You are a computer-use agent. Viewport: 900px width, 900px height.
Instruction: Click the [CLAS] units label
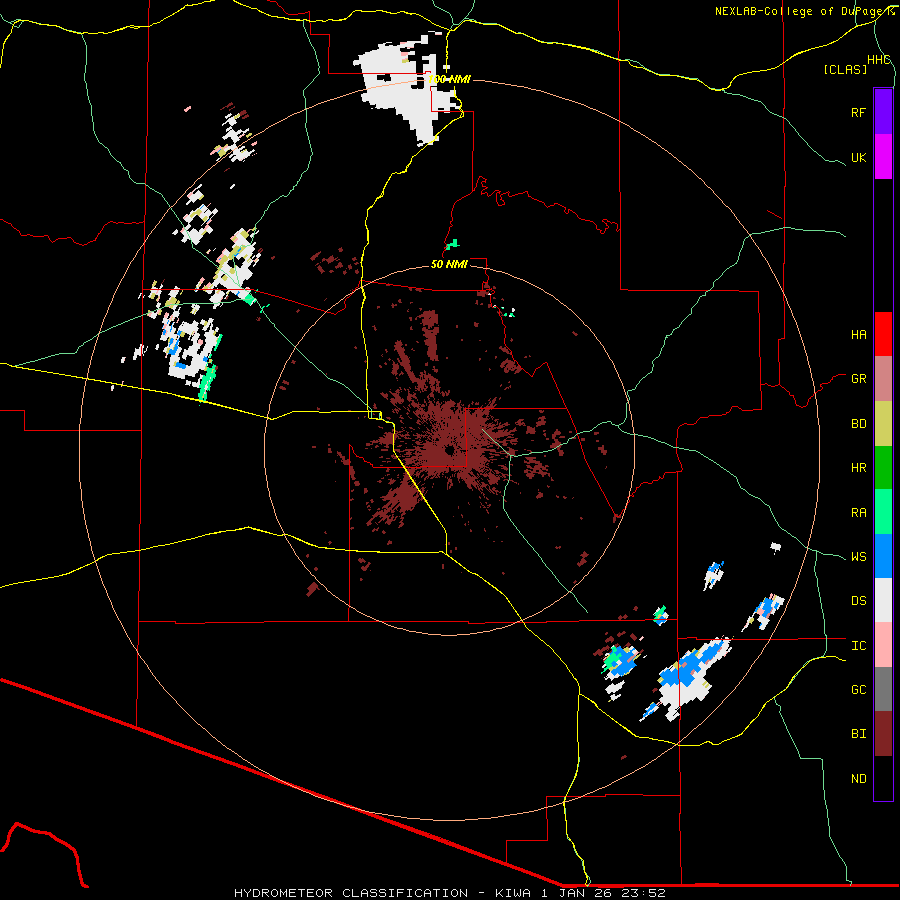point(845,69)
